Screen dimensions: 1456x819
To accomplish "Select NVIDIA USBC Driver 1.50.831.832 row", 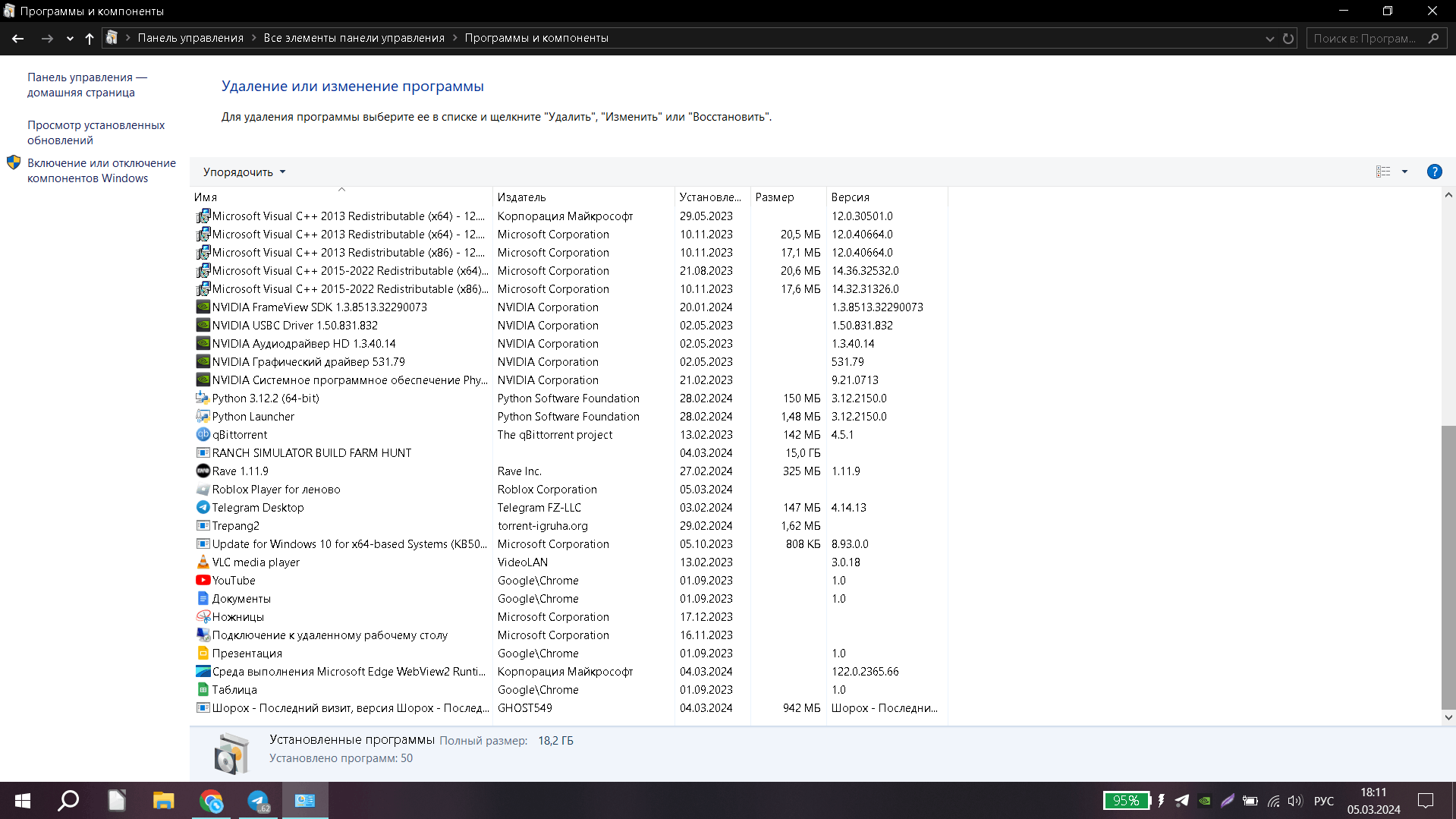I will [x=569, y=326].
